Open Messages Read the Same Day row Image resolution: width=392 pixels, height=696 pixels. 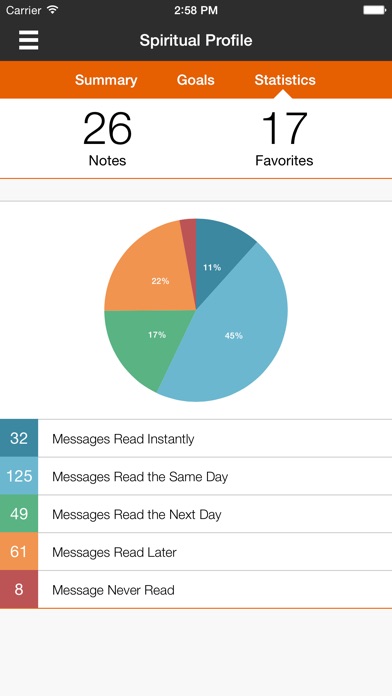(196, 476)
